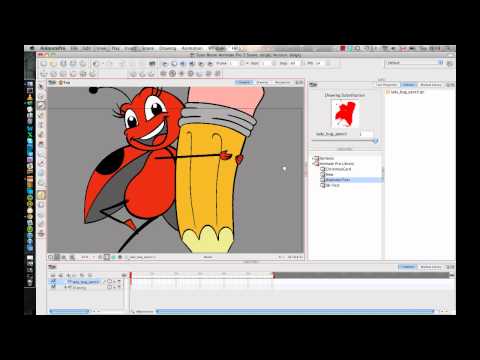Open the Edit menu

[86, 48]
